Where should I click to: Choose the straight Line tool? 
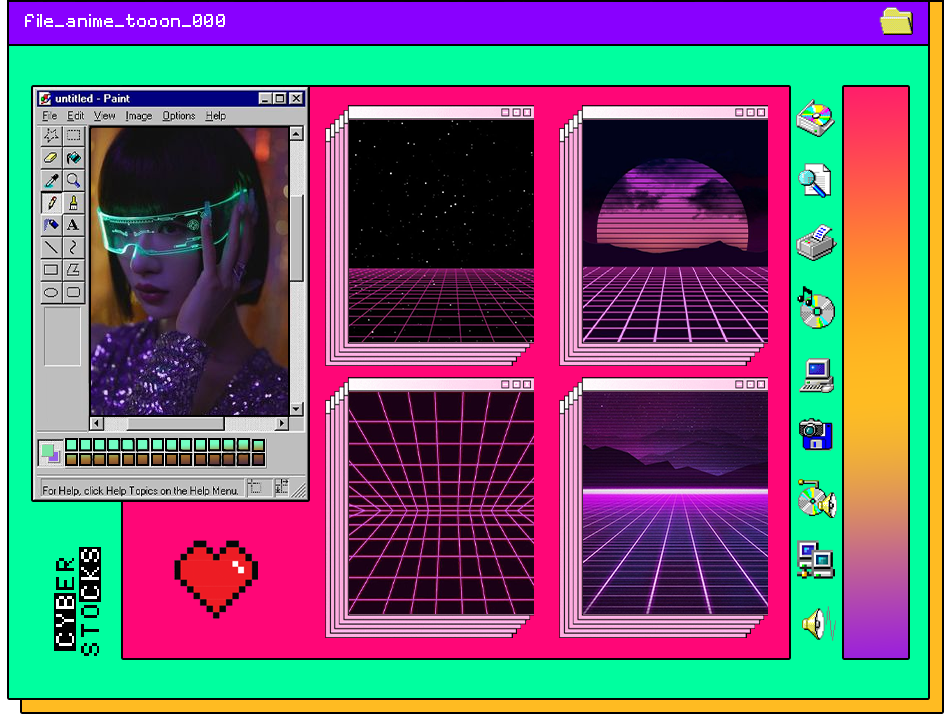(x=51, y=248)
